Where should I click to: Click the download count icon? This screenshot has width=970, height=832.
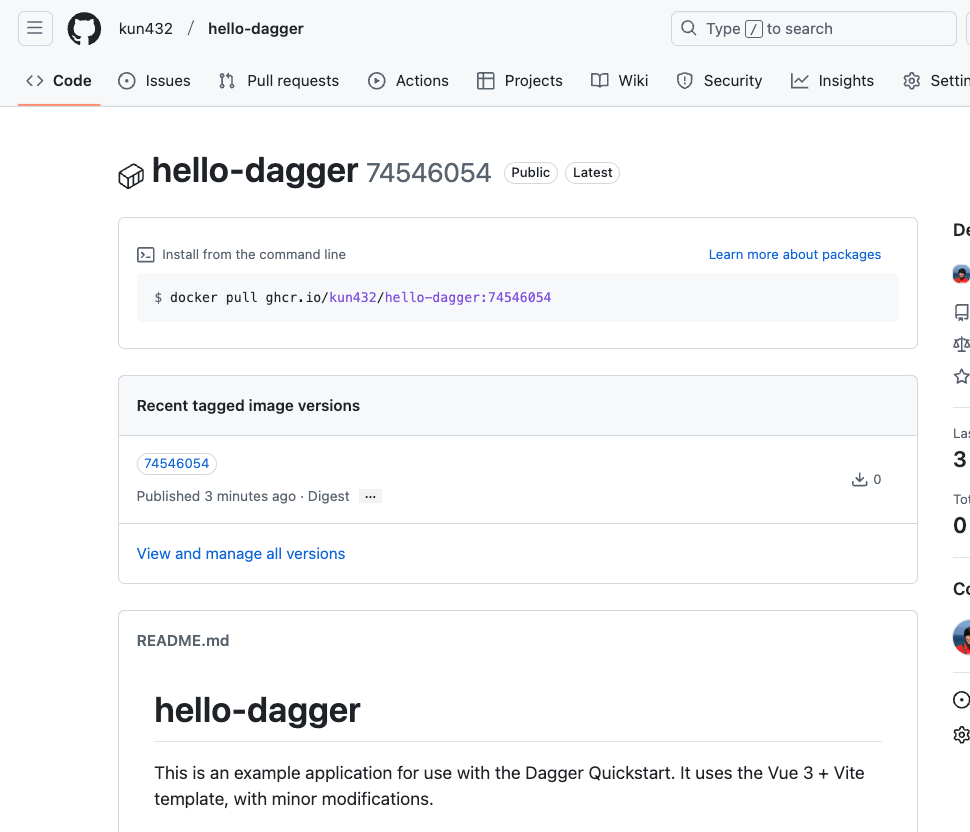pos(860,479)
